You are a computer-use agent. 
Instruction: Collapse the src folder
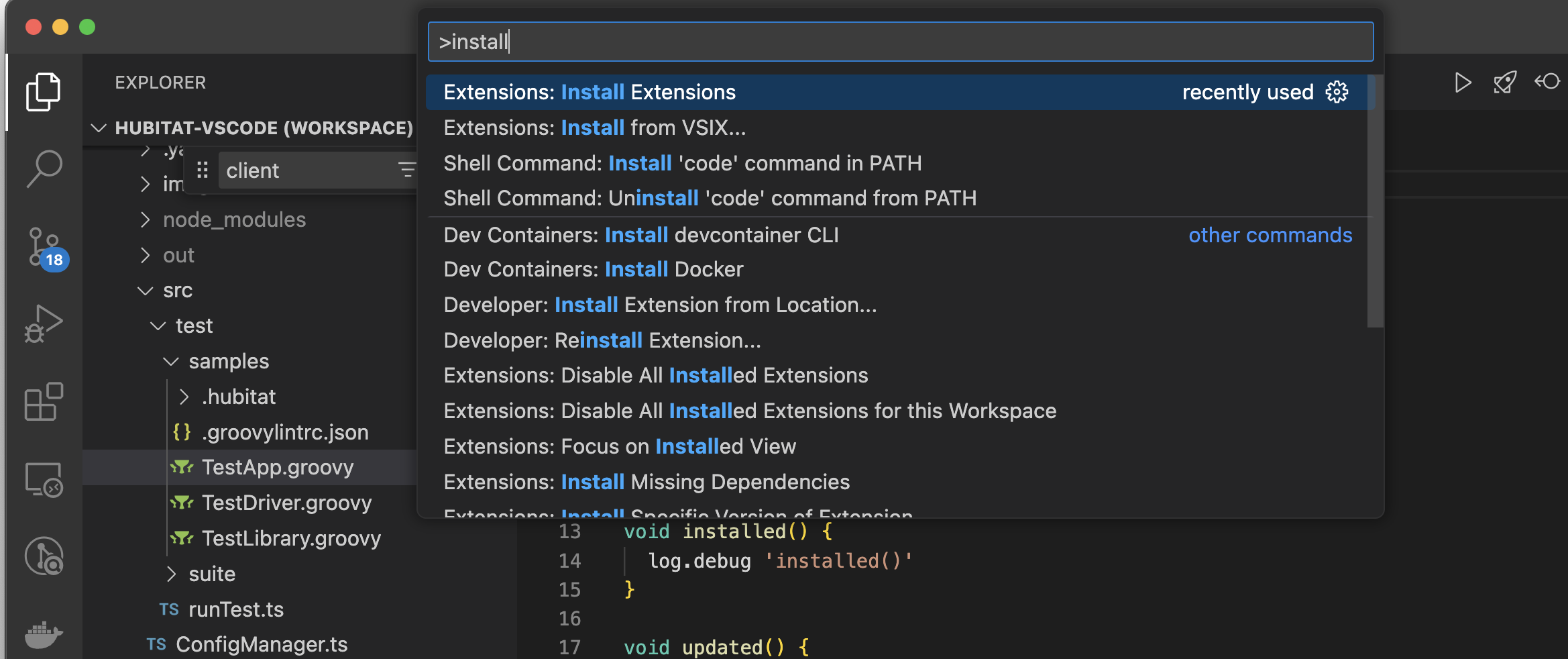pos(145,291)
